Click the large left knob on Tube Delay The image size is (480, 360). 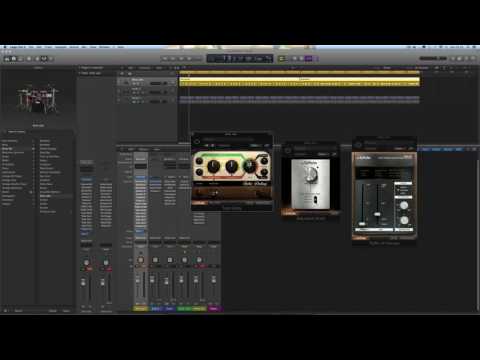tap(213, 166)
